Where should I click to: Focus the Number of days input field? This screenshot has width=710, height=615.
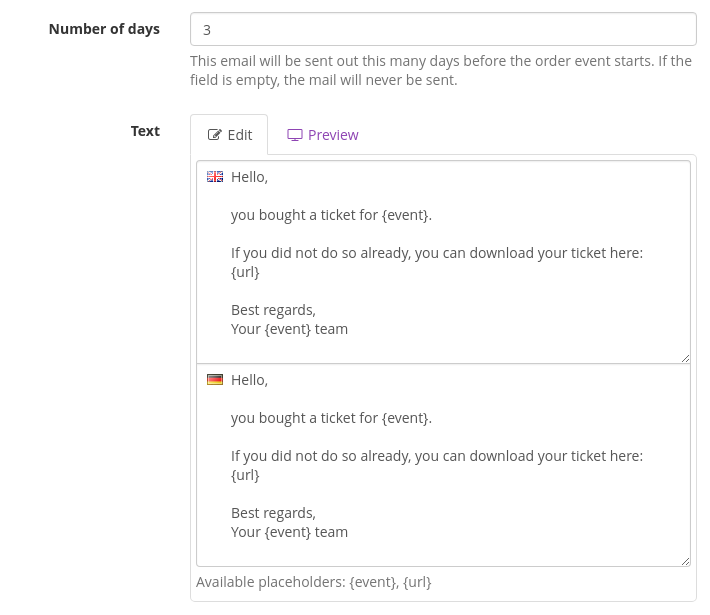[x=443, y=29]
